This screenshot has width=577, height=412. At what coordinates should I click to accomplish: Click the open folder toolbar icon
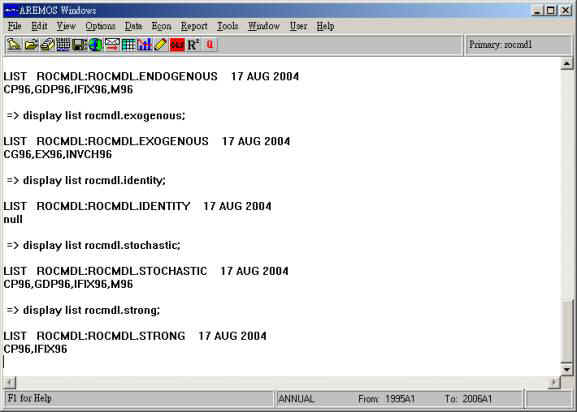coord(31,45)
